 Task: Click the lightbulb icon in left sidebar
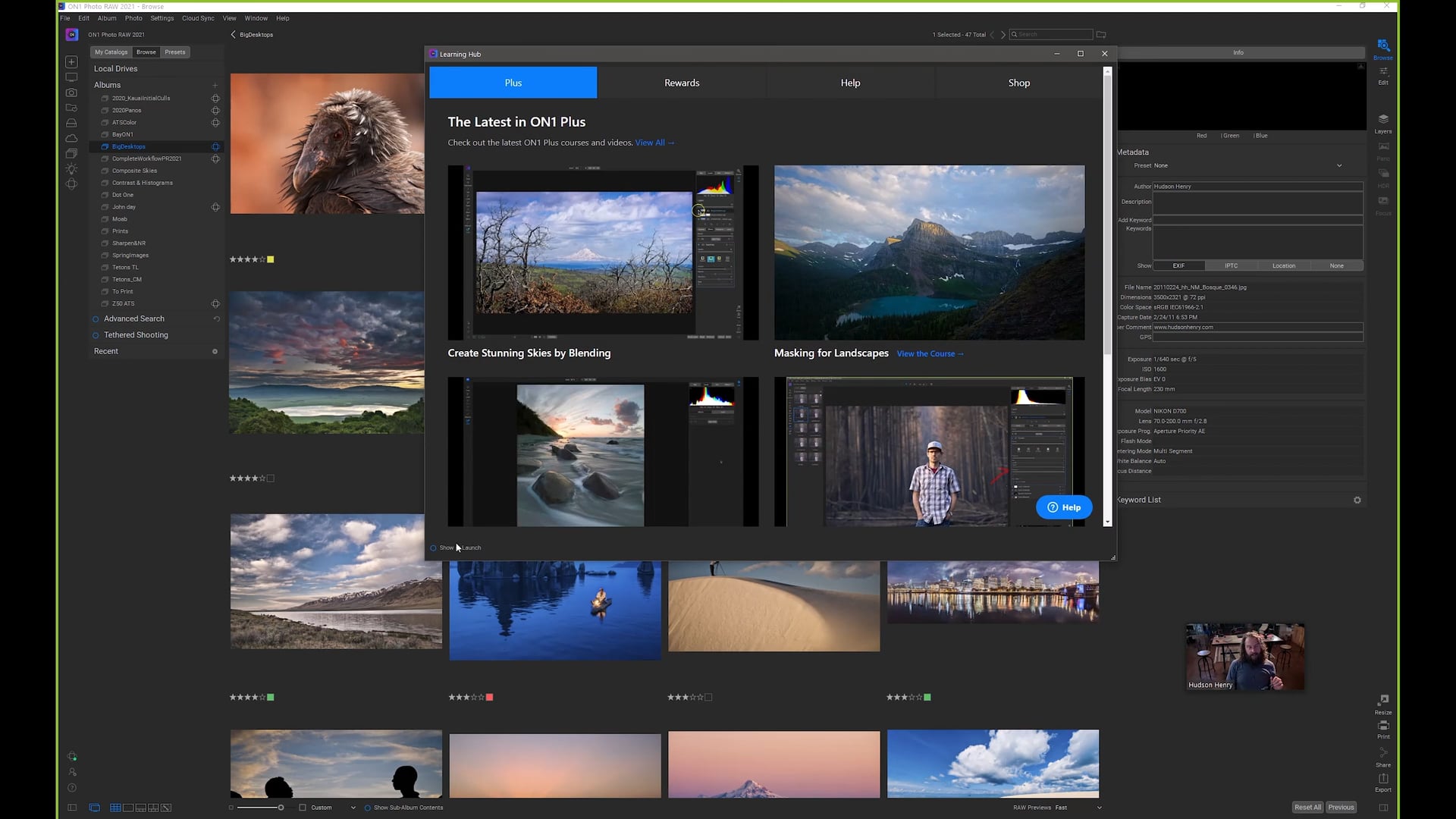(x=71, y=169)
